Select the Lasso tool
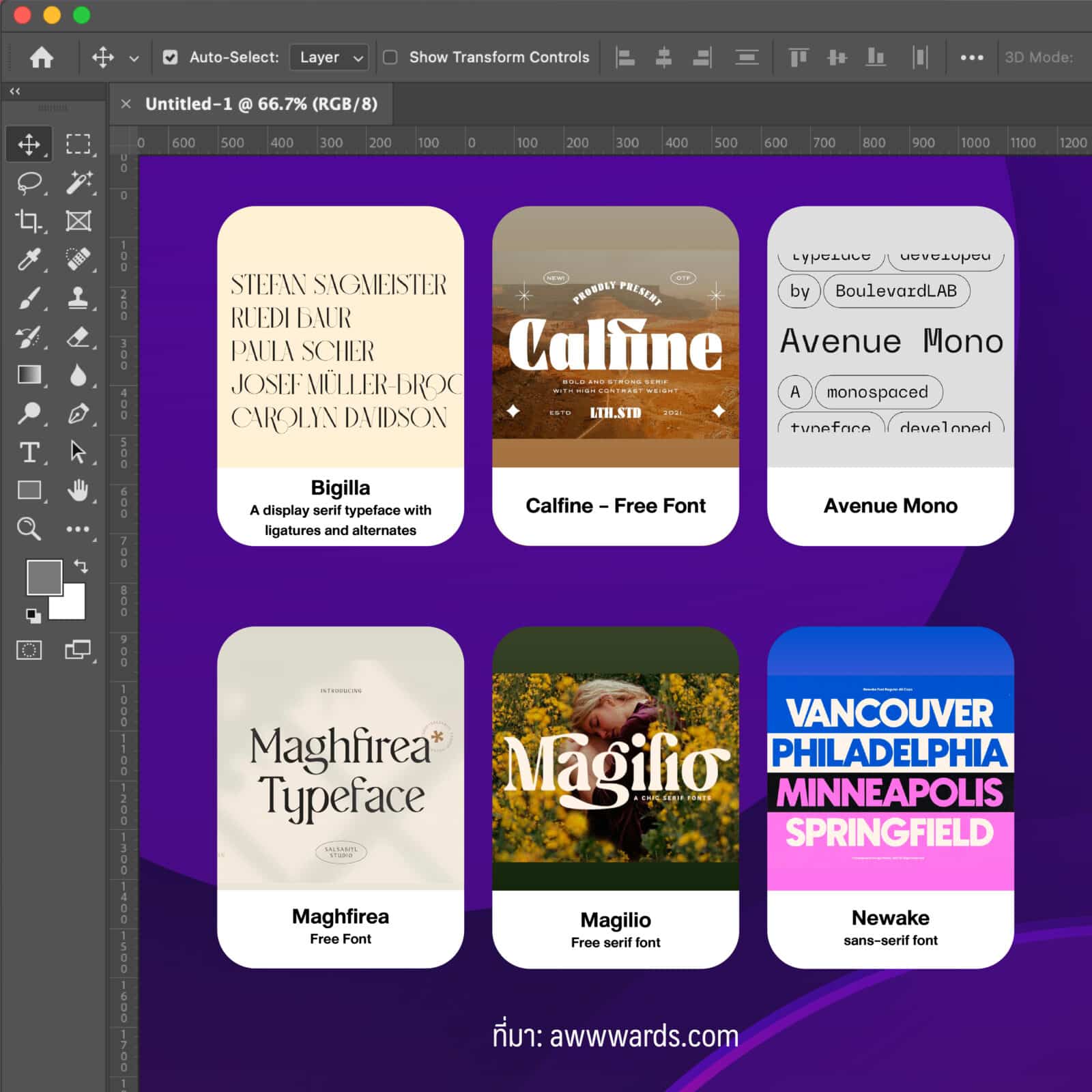This screenshot has height=1092, width=1092. [29, 183]
